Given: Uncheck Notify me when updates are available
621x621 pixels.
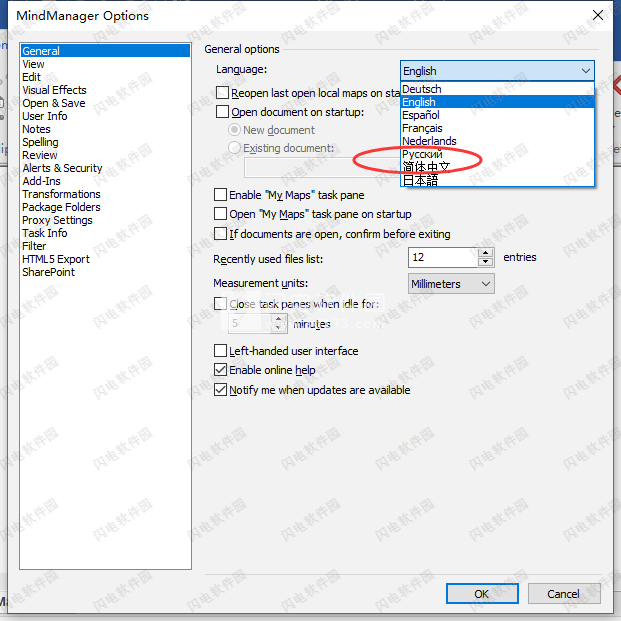Looking at the screenshot, I should pos(220,390).
